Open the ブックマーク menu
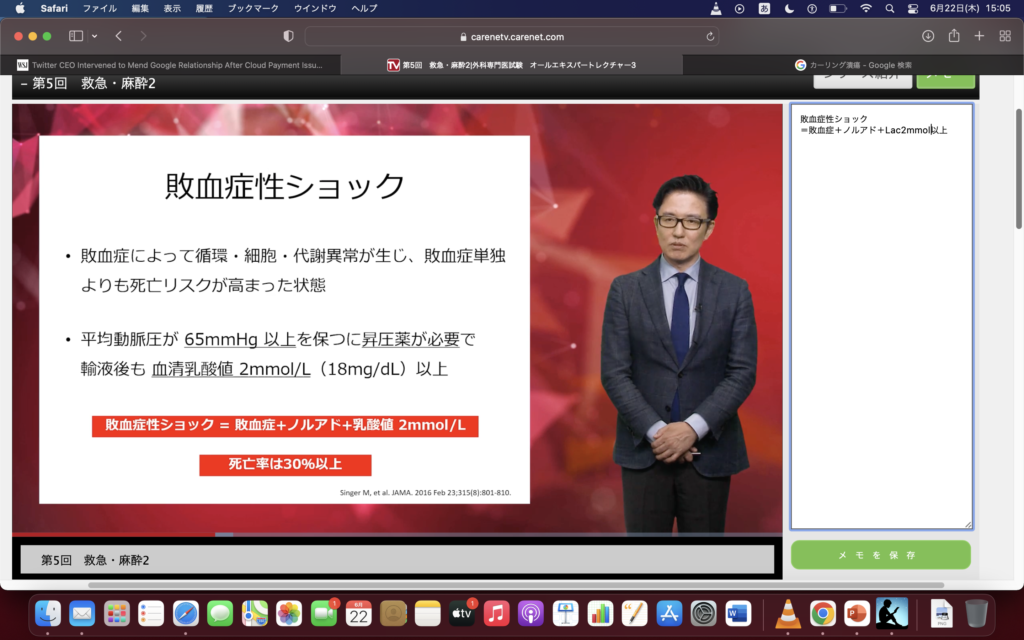The height and width of the screenshot is (640, 1024). [x=251, y=8]
